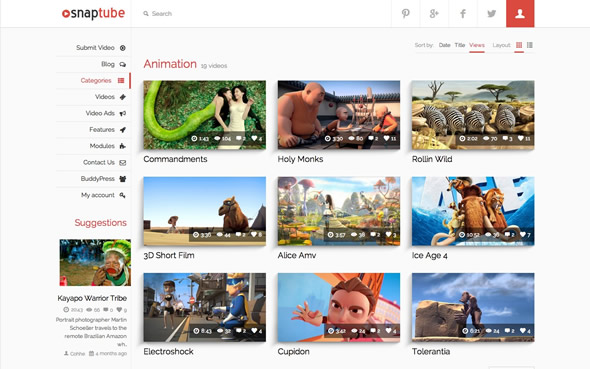This screenshot has height=369, width=590.
Task: Sort videos by Title
Action: pos(460,45)
